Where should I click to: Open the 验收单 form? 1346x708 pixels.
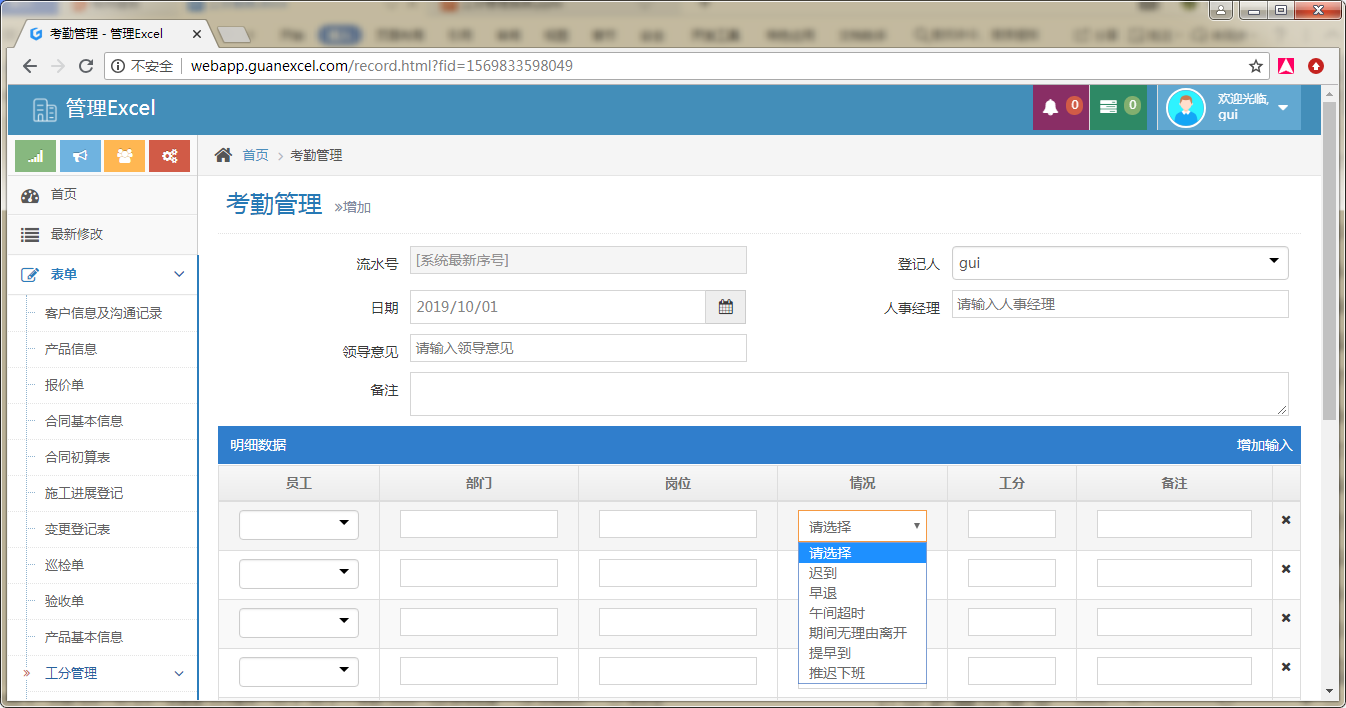[x=64, y=601]
